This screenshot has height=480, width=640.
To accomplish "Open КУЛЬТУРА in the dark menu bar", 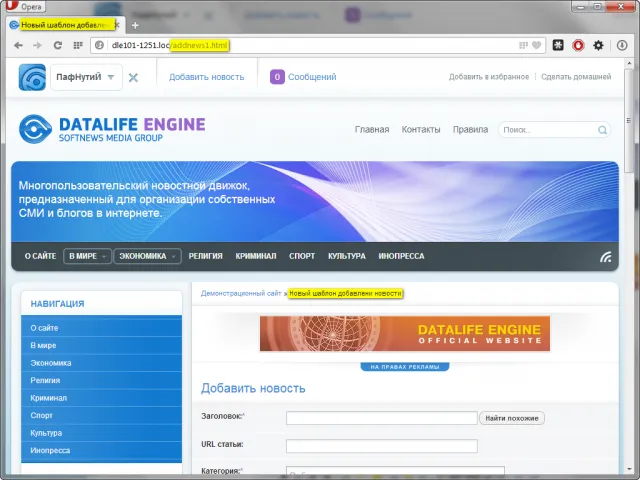I will (x=347, y=256).
